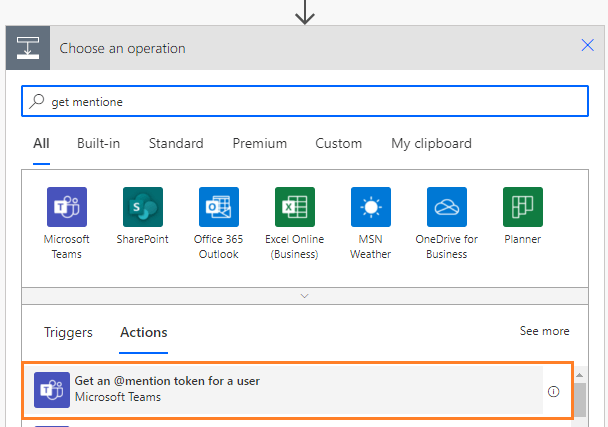The image size is (608, 427).
Task: Switch to the Triggers tab
Action: tap(68, 332)
